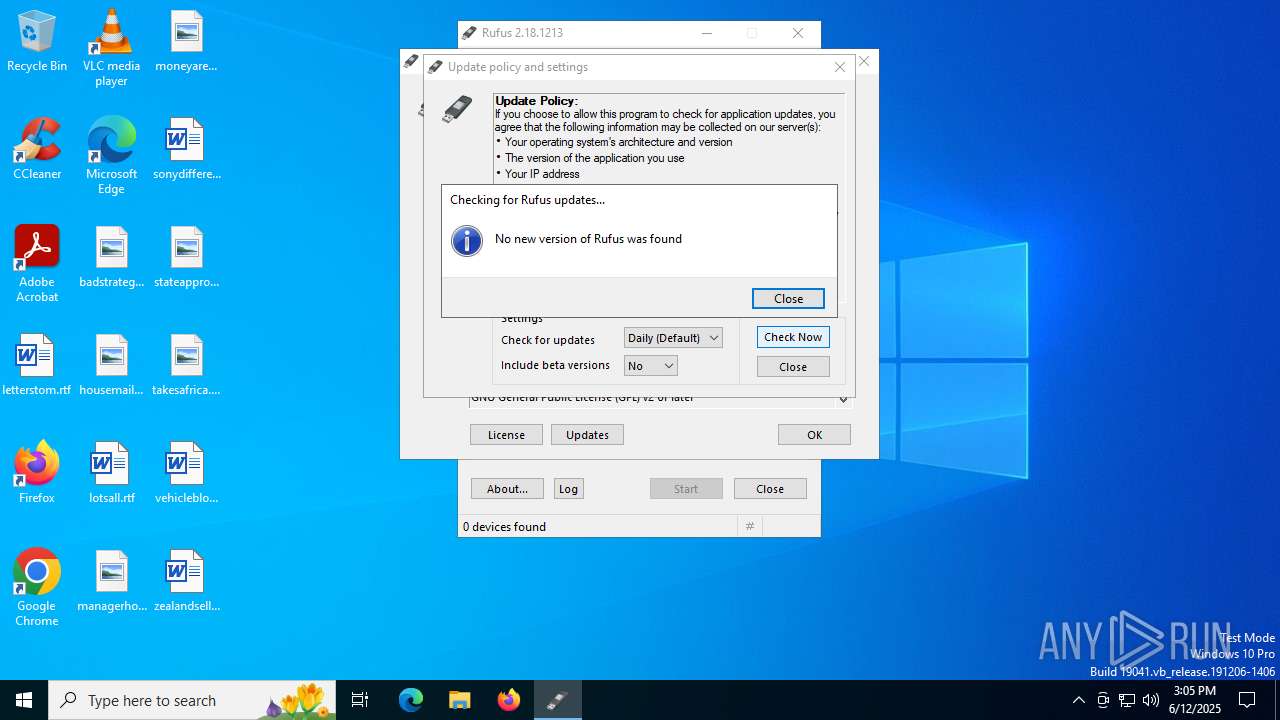Open File Explorer from the taskbar

(x=459, y=700)
